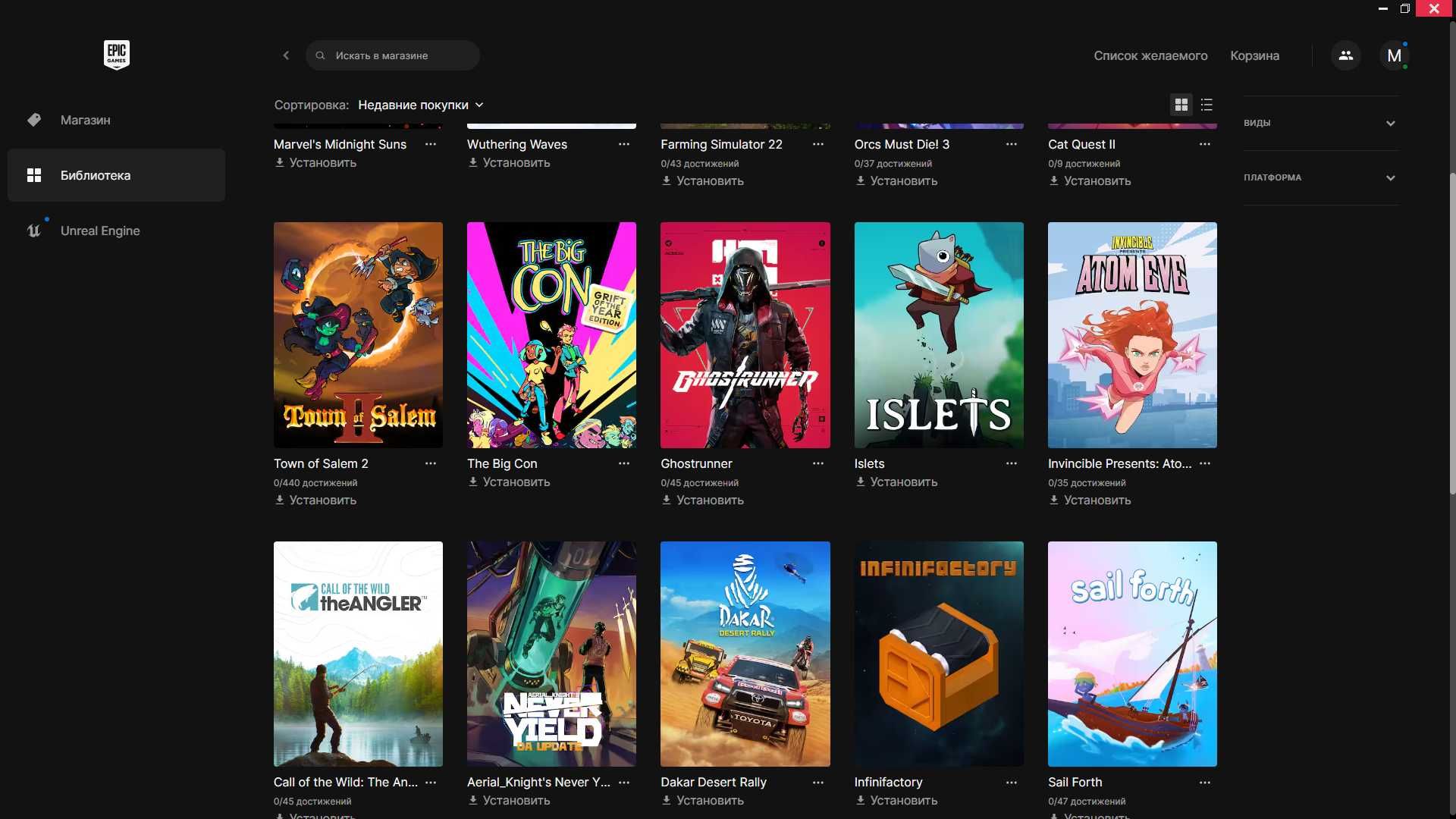Open the friends list icon

coord(1345,55)
